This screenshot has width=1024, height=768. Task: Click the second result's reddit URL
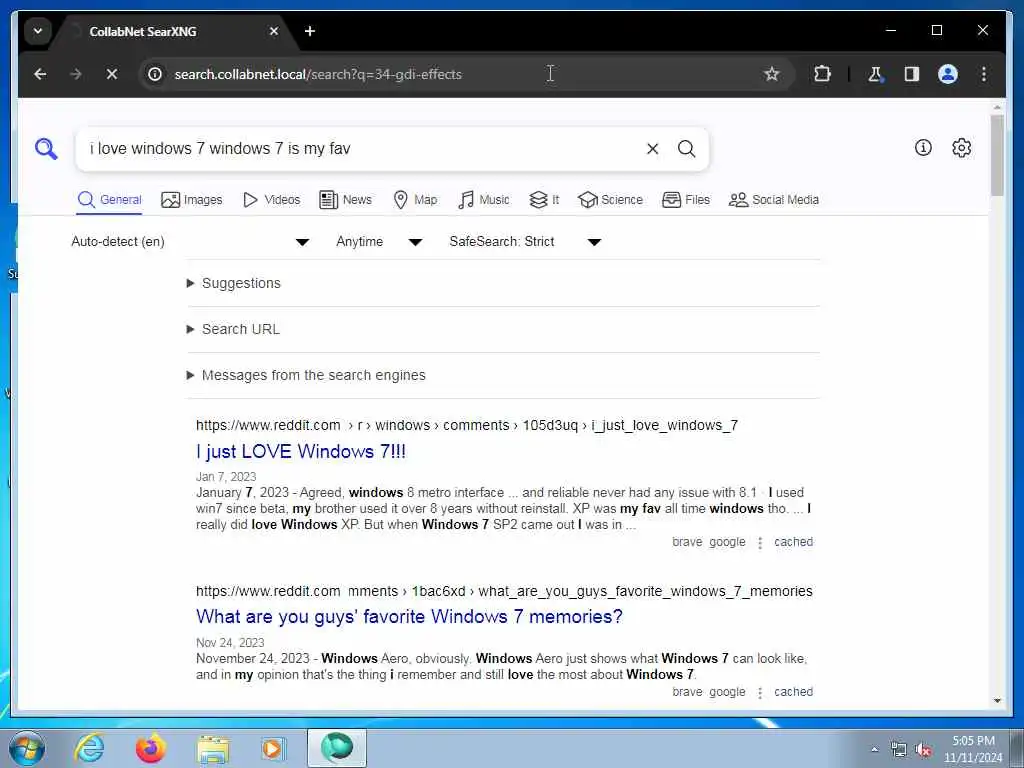(x=504, y=592)
